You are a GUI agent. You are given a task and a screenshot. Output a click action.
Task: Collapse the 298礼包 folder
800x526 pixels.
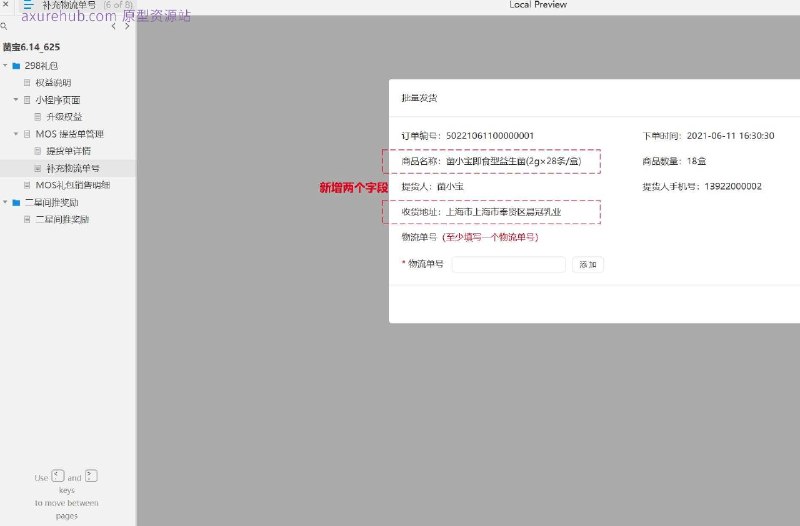point(5,66)
